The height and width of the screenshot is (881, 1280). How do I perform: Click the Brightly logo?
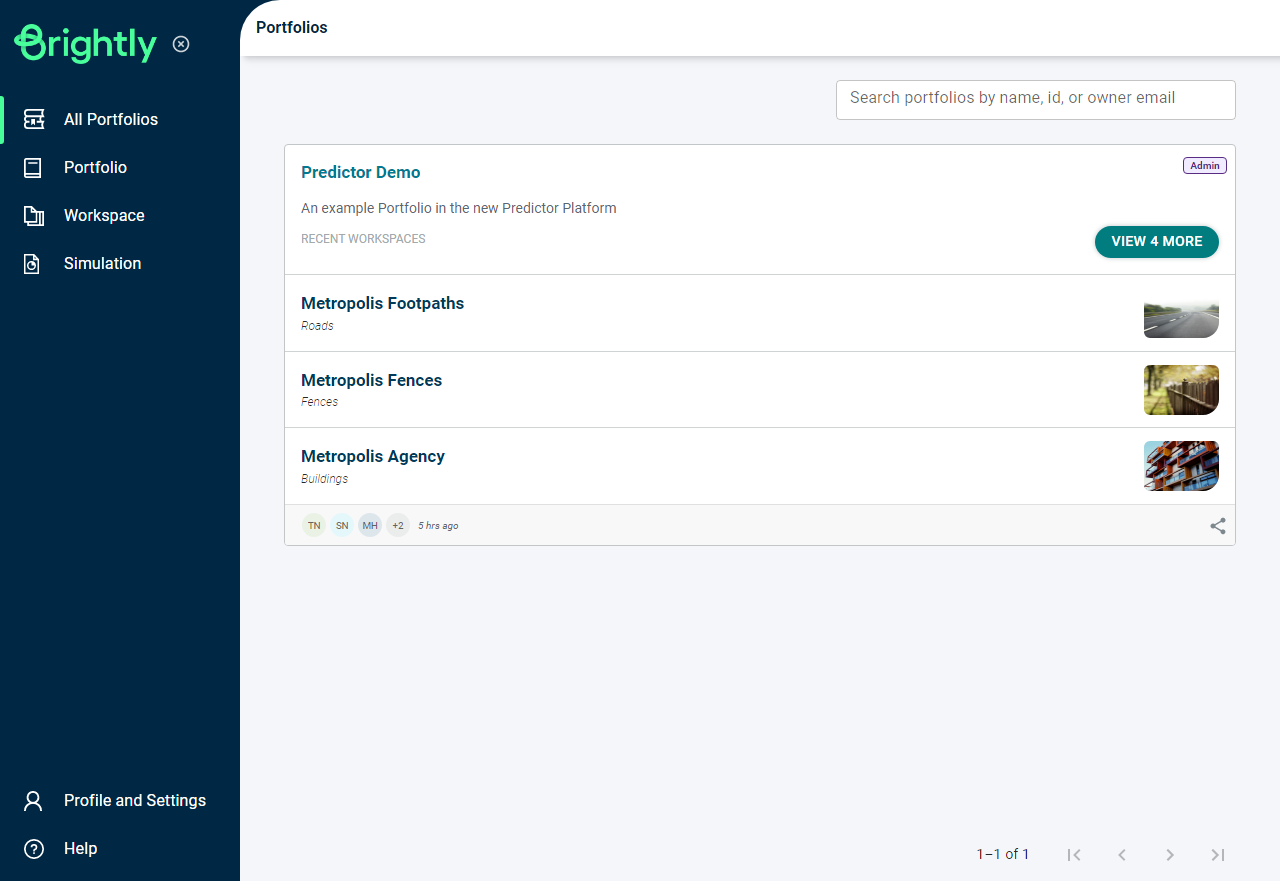(85, 43)
